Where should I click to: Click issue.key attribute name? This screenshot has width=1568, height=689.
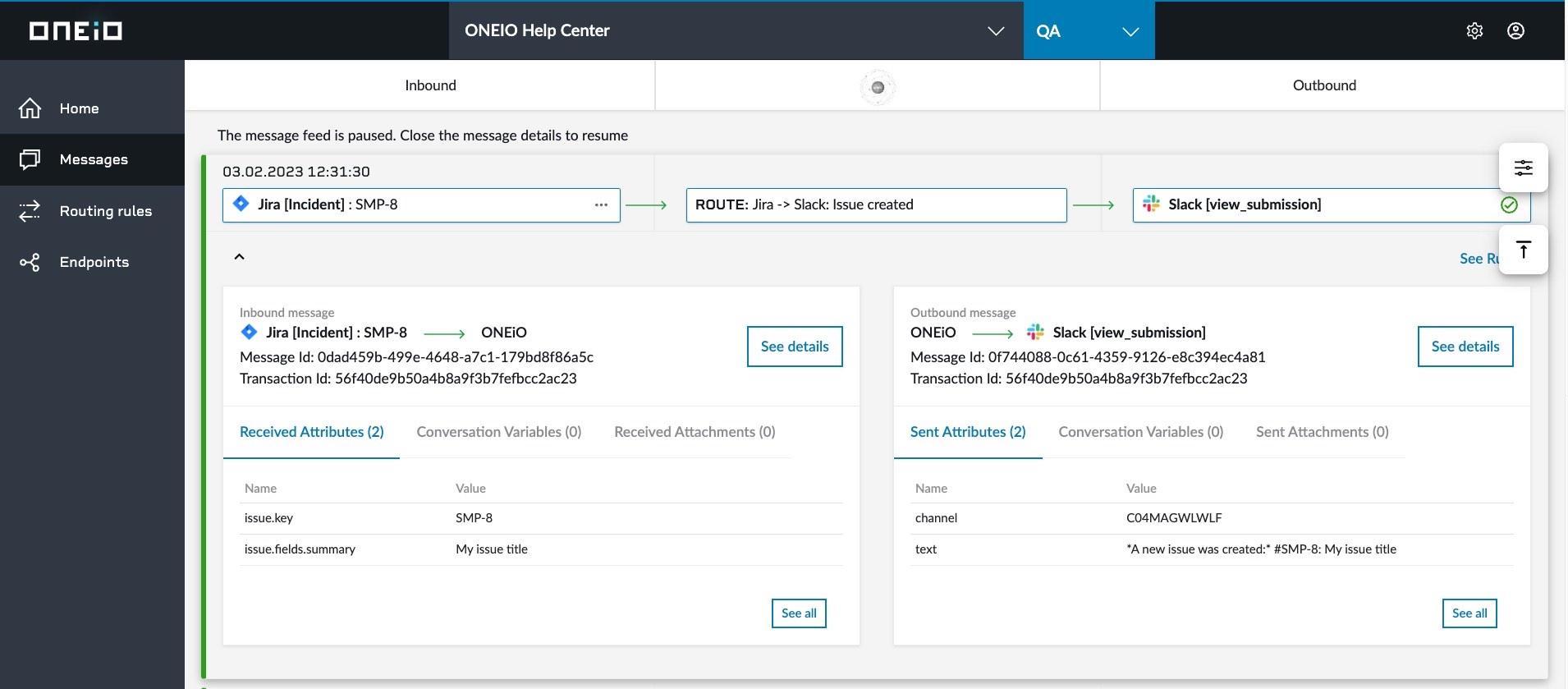[x=268, y=518]
